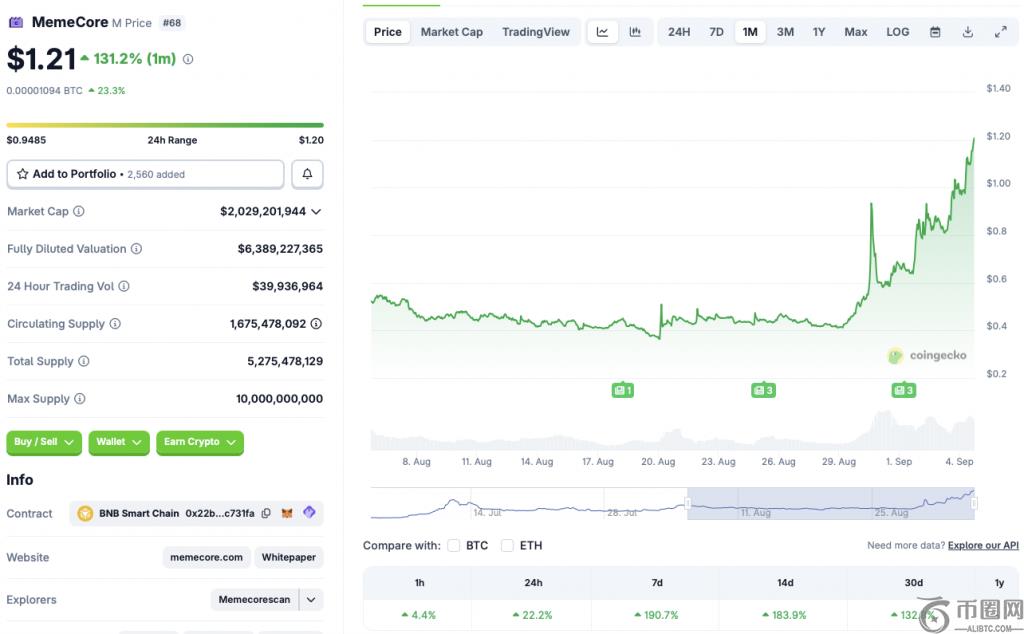1024x634 pixels.
Task: Open the Explore our API link
Action: pos(983,546)
